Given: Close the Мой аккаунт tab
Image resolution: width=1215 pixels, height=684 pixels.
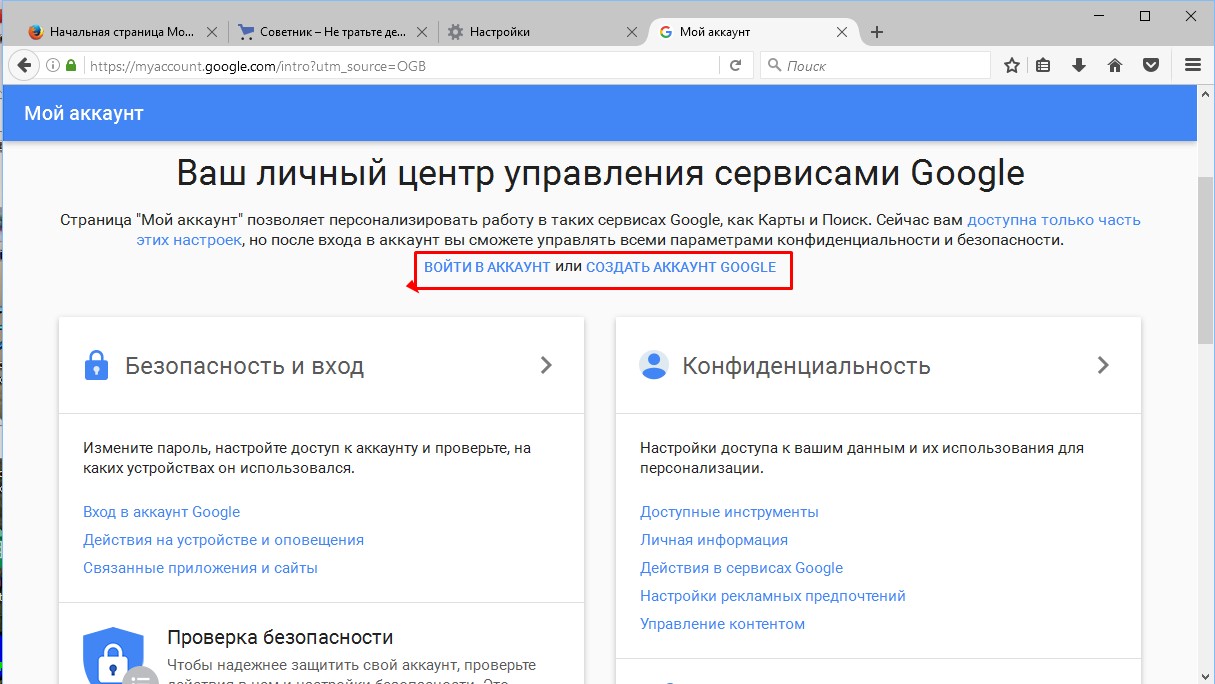Looking at the screenshot, I should pyautogui.click(x=842, y=32).
